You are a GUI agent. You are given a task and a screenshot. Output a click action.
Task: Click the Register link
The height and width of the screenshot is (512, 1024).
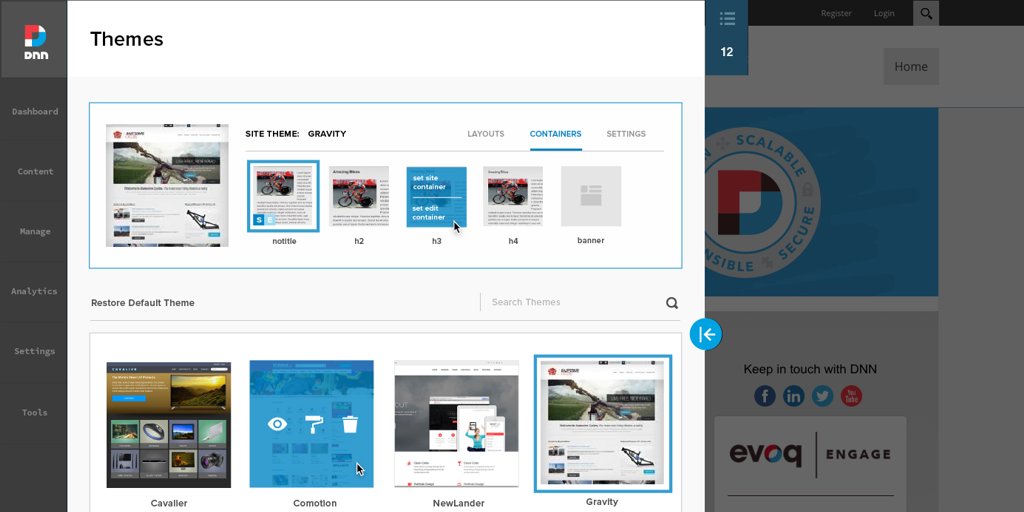pyautogui.click(x=836, y=13)
